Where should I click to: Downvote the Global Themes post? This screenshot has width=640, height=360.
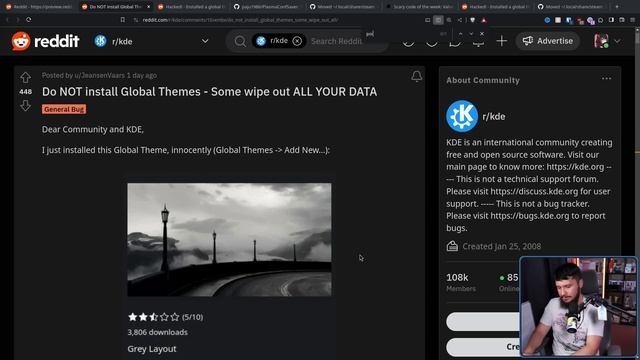tap(25, 106)
